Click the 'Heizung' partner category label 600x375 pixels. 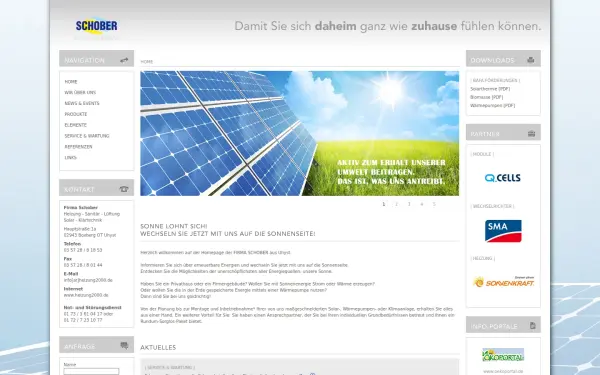pyautogui.click(x=483, y=258)
